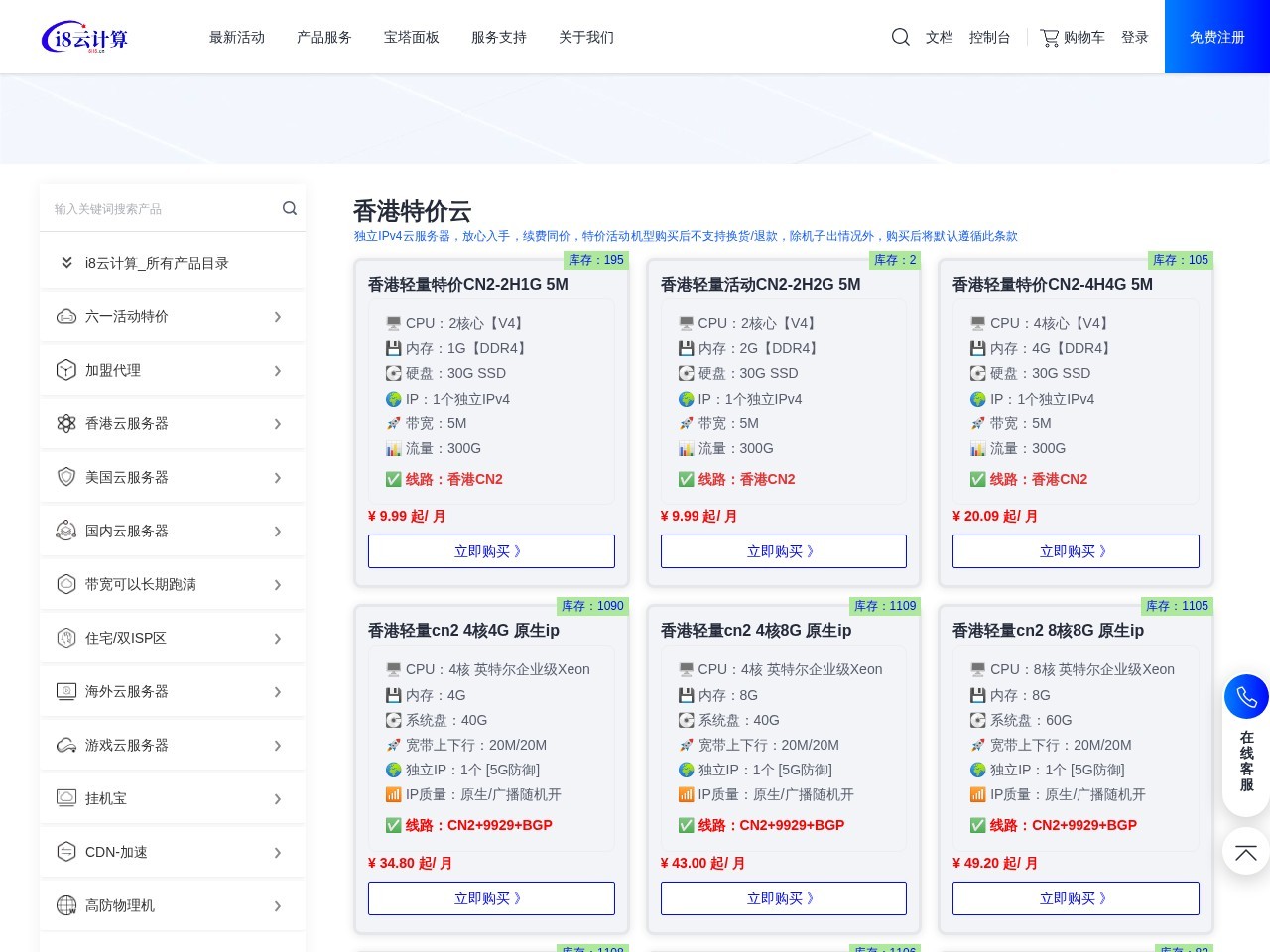Click the icon next to CDN-加速
1270x952 pixels.
pyautogui.click(x=66, y=852)
